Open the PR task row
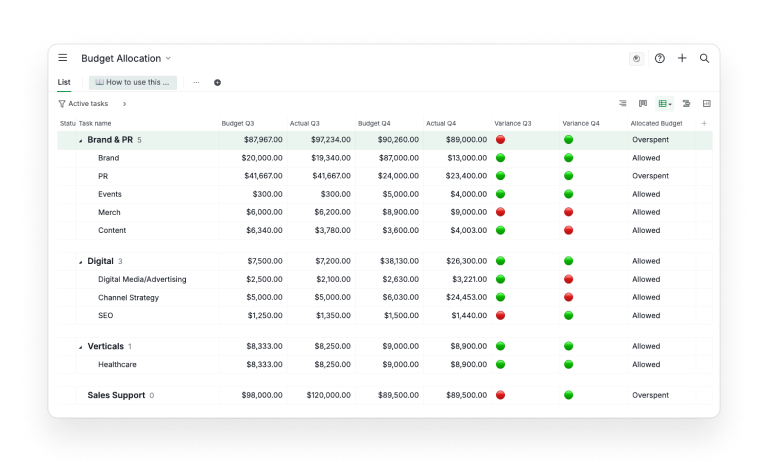 [x=103, y=176]
